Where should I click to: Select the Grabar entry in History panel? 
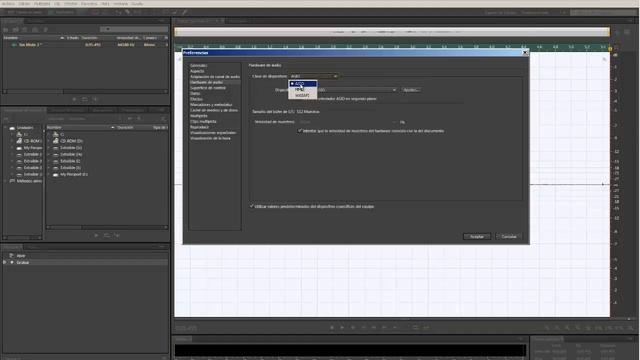pos(85,262)
